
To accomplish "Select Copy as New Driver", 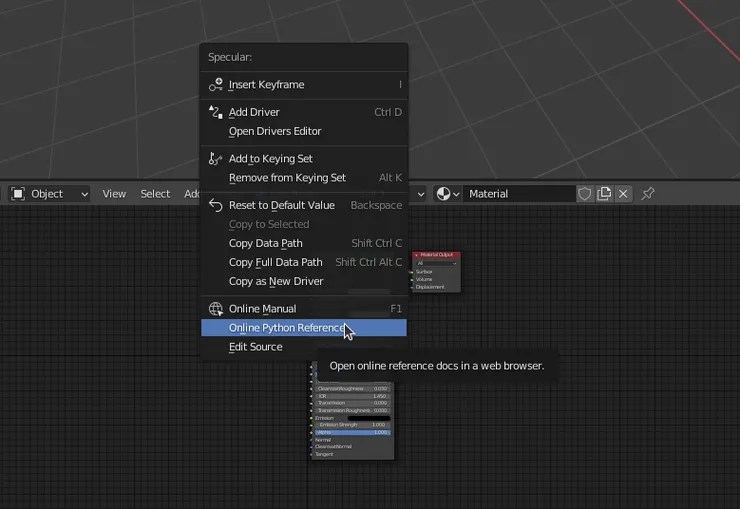I will pyautogui.click(x=303, y=281).
